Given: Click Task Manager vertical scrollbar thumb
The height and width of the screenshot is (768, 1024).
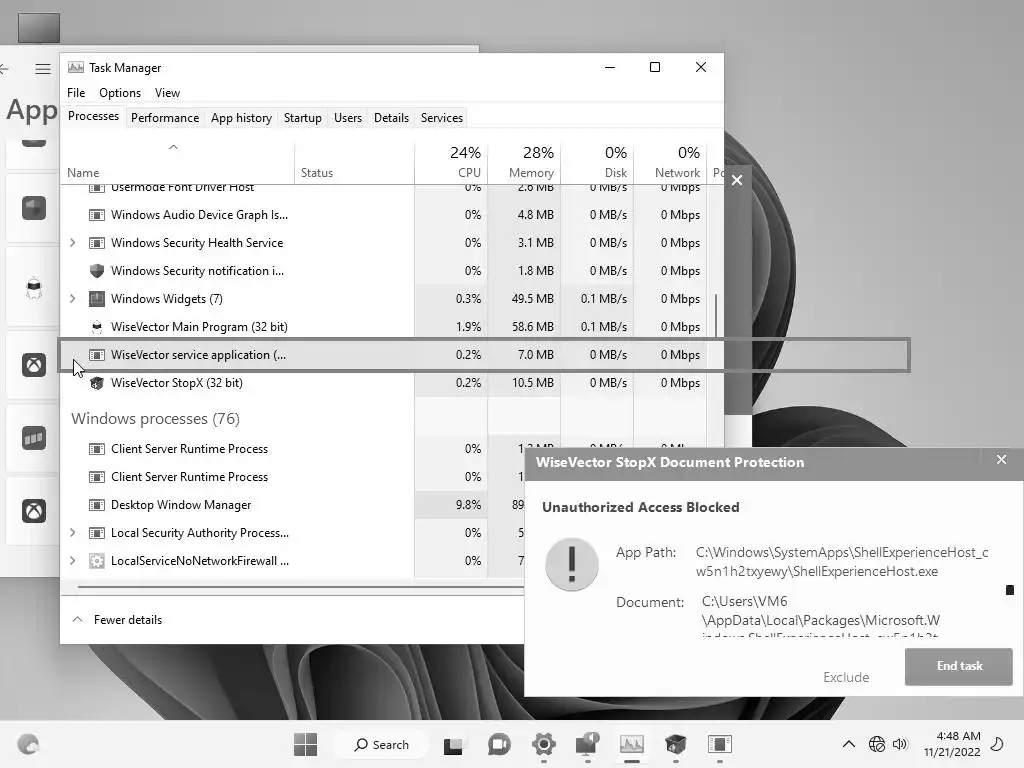Looking at the screenshot, I should [x=716, y=315].
